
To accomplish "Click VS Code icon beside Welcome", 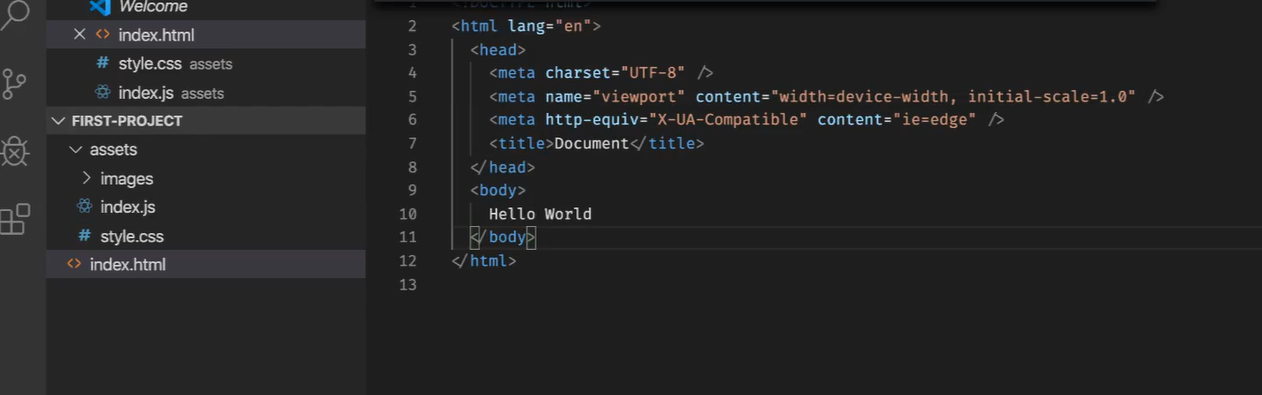I will click(x=100, y=7).
